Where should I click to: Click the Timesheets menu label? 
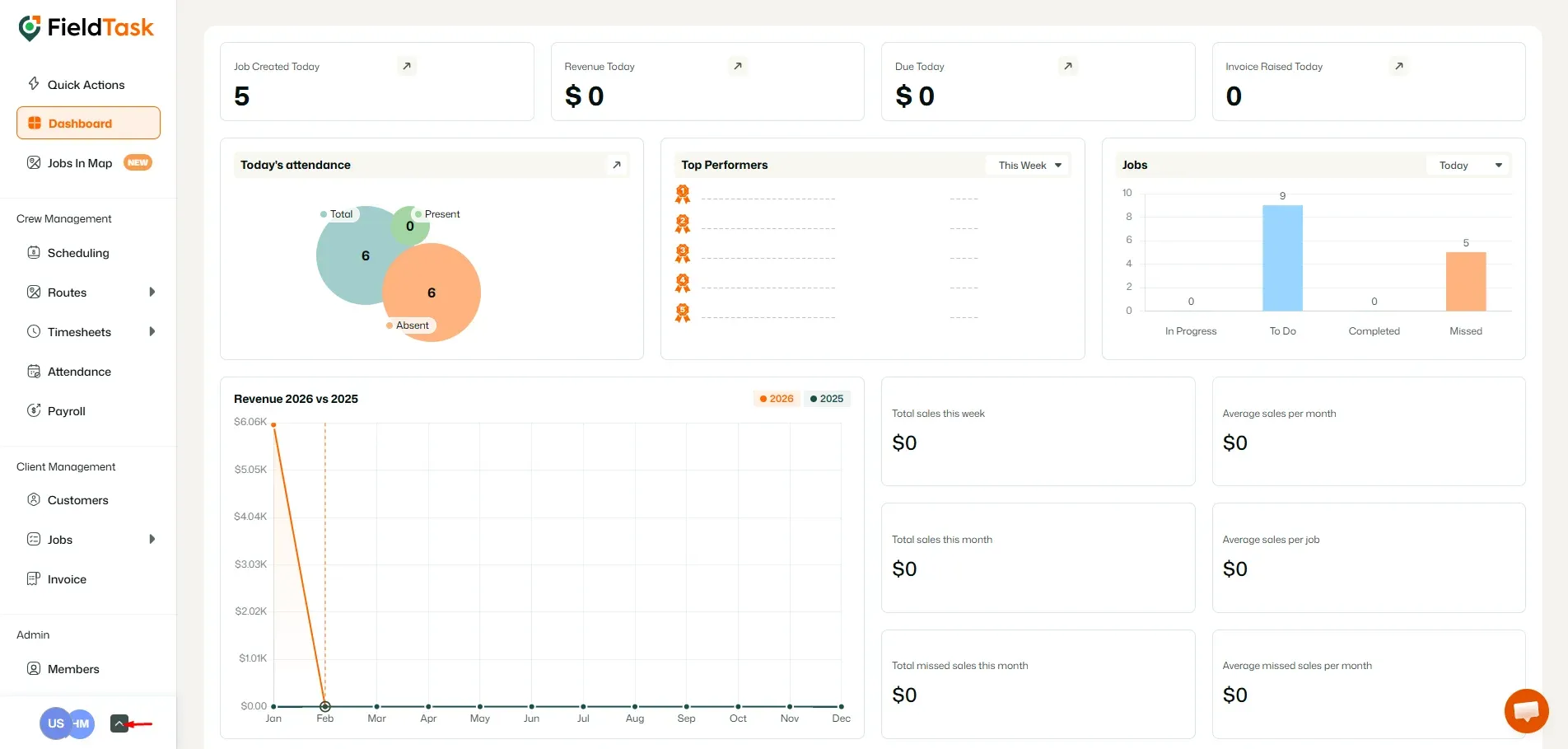point(79,332)
